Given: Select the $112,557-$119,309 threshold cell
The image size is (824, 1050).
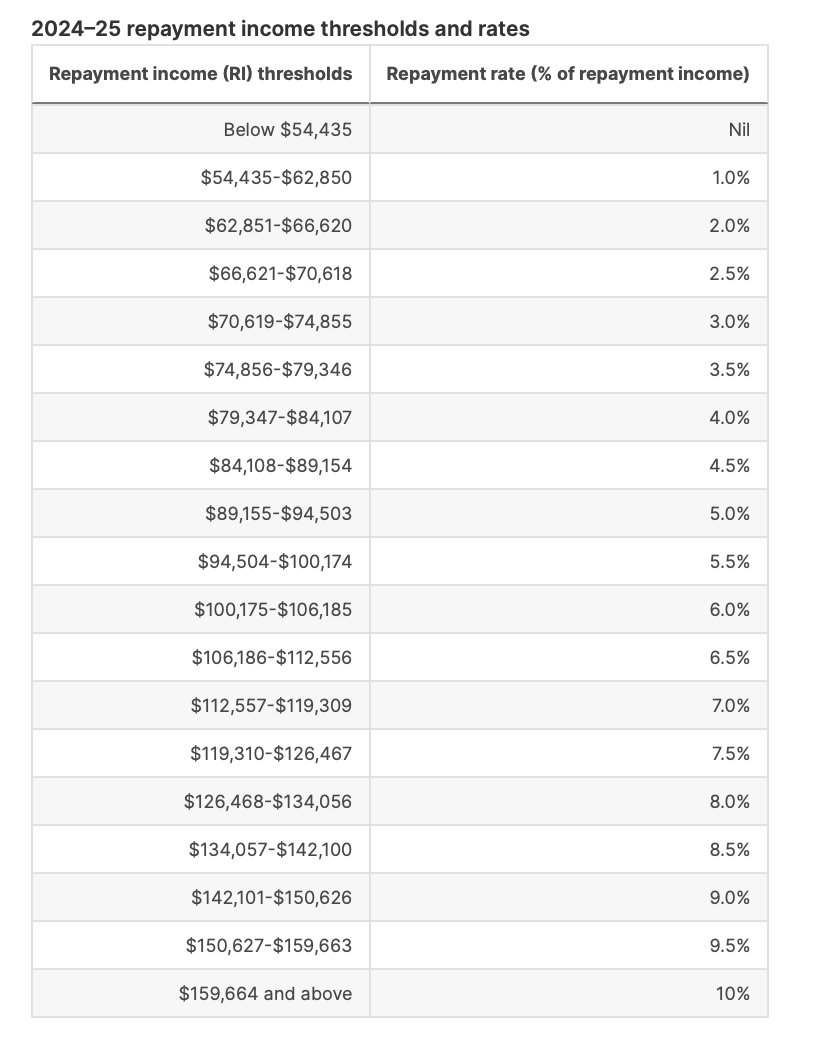Looking at the screenshot, I should 201,705.
